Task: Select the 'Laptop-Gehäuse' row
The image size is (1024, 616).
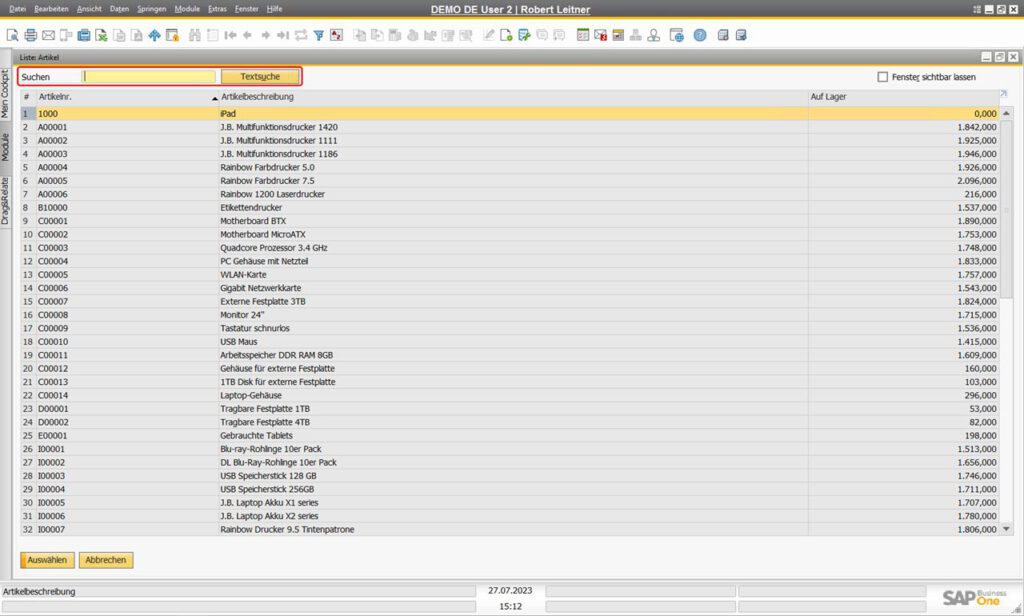Action: click(509, 395)
